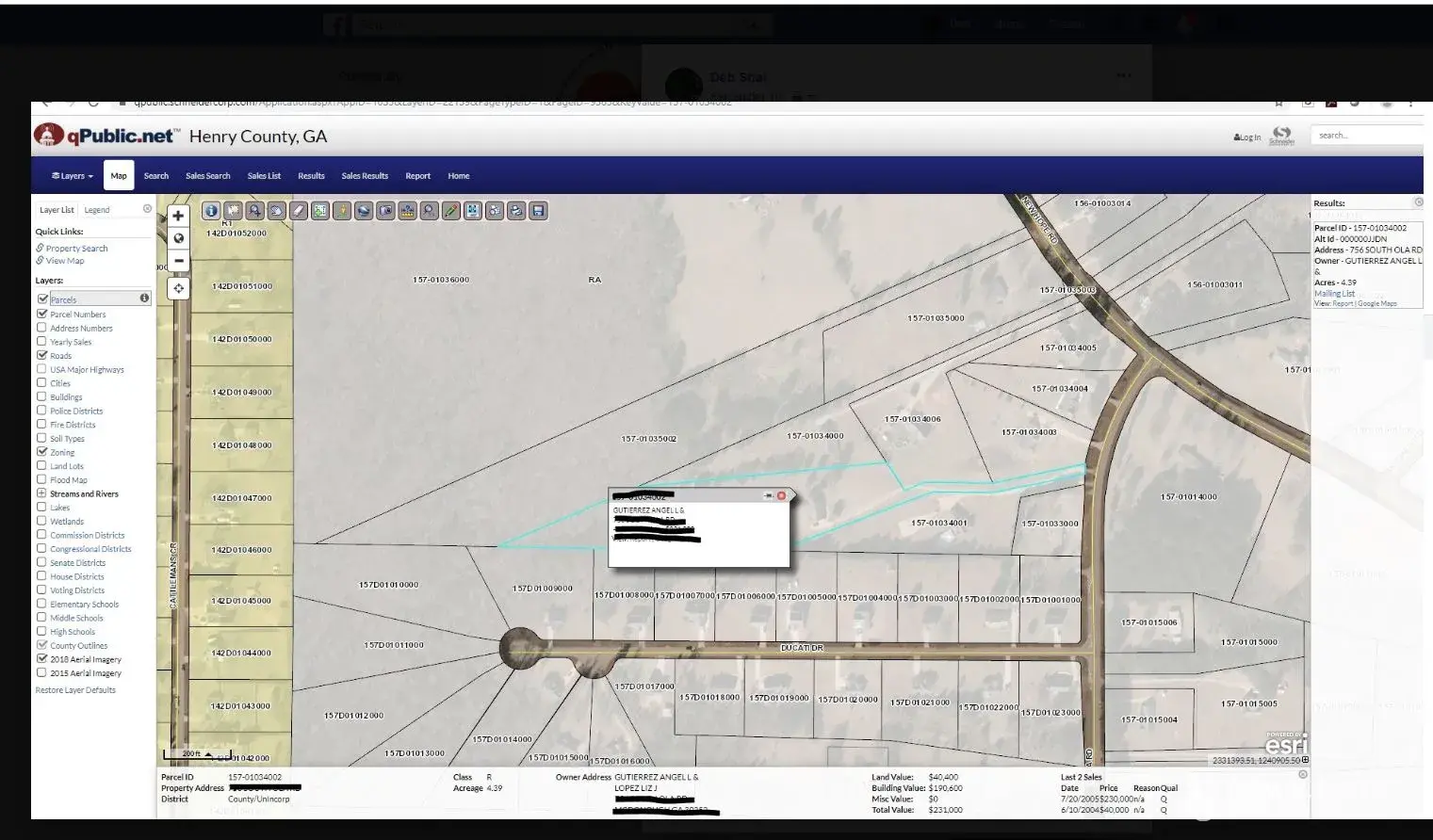Click Restore Layer Defaults link
The height and width of the screenshot is (840, 1433).
(75, 690)
